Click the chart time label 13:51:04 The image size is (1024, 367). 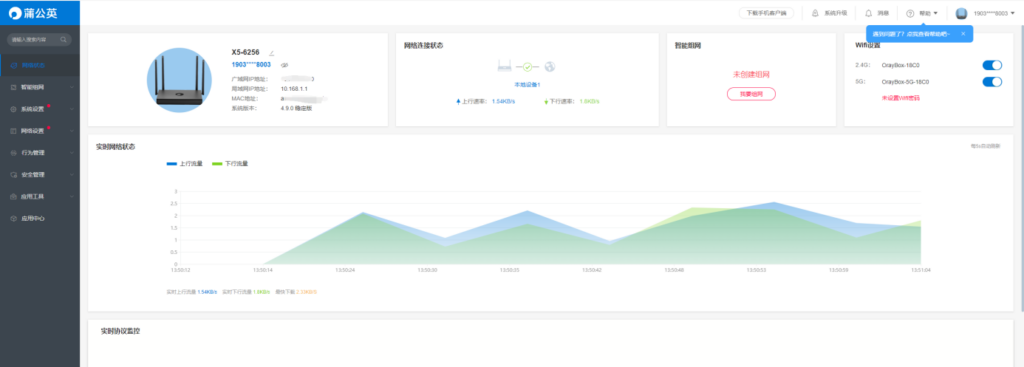coord(921,269)
